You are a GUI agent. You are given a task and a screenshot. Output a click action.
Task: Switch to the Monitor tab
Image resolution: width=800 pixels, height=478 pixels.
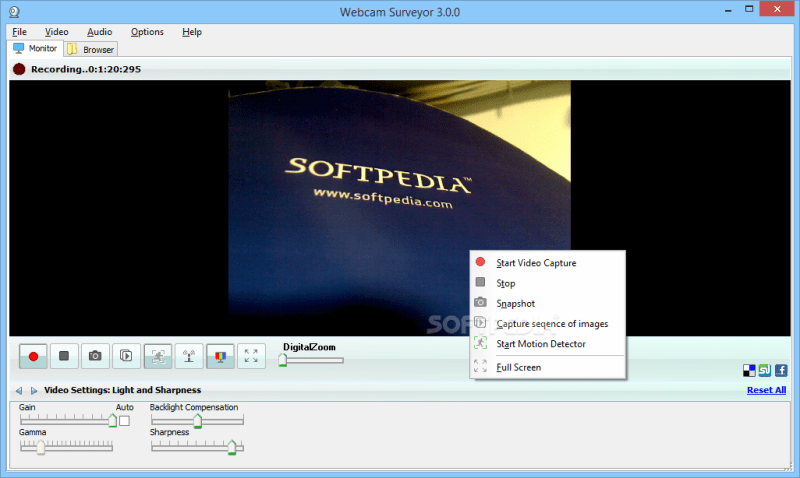pos(36,48)
